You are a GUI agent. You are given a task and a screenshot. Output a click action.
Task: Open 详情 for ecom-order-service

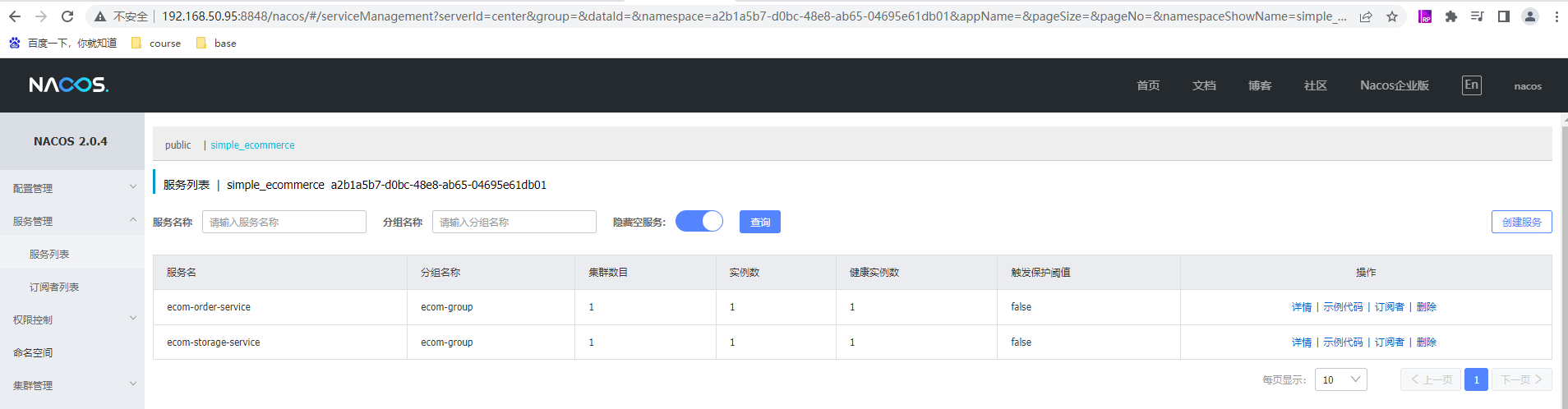tap(1302, 307)
